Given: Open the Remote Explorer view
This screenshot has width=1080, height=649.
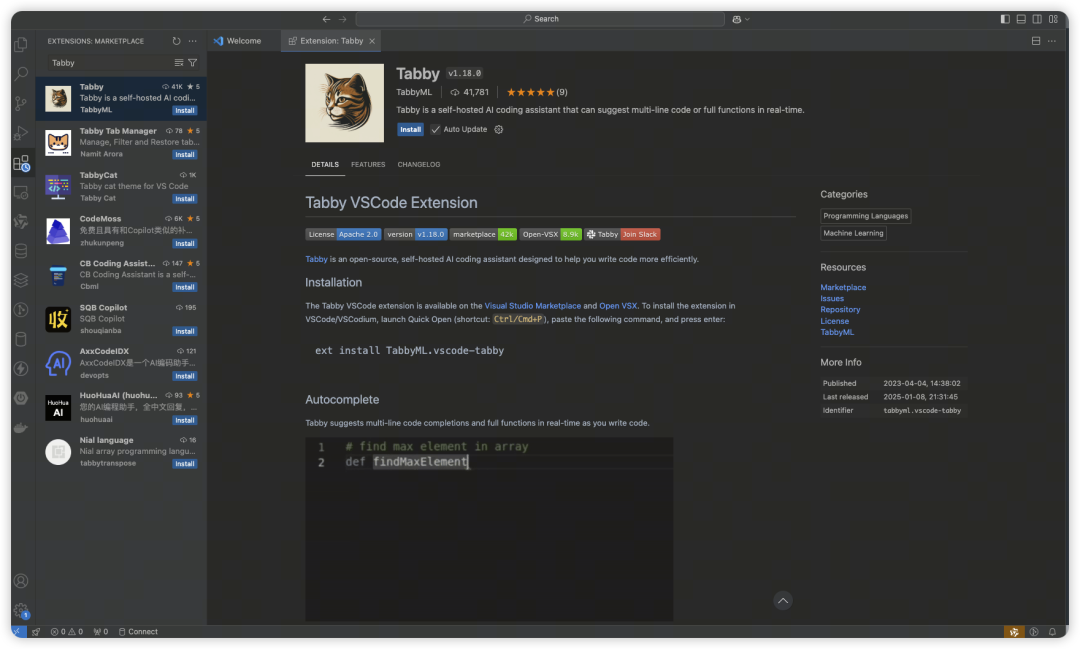Looking at the screenshot, I should coord(21,192).
